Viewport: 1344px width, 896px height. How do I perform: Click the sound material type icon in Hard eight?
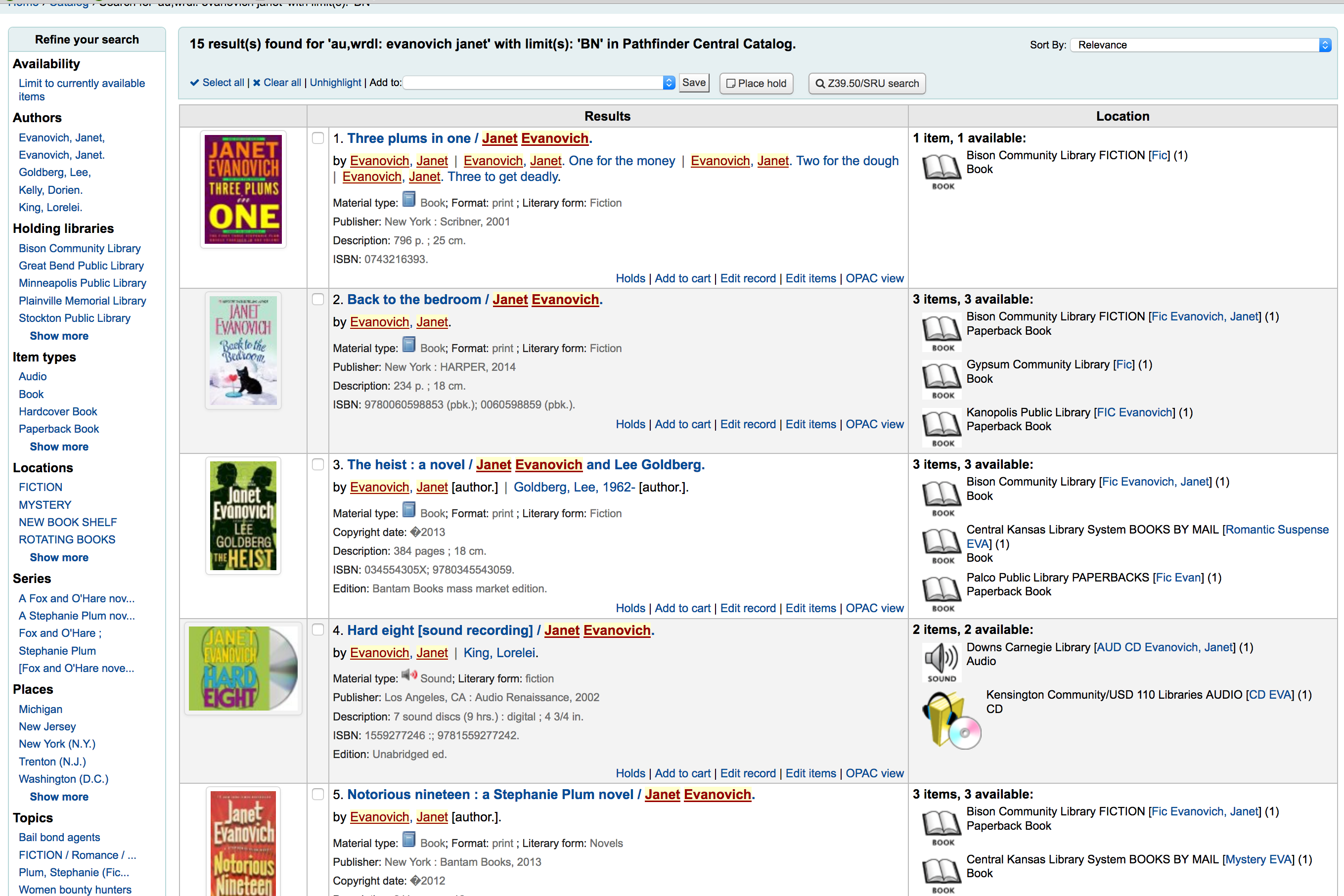tap(408, 675)
